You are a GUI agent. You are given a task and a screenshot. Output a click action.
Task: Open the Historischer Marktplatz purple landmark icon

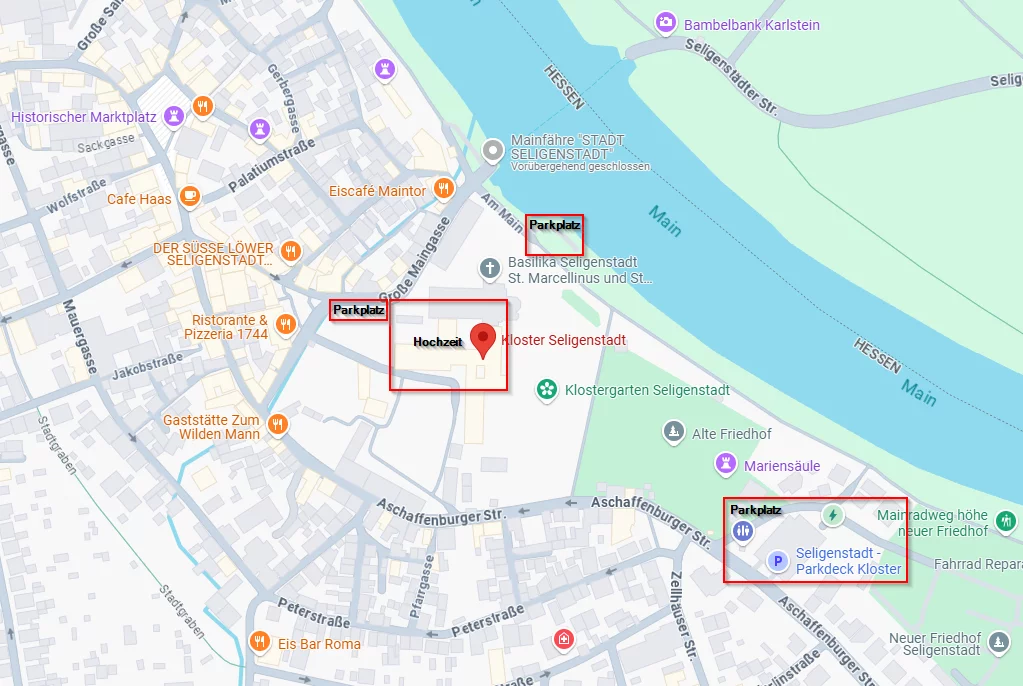coord(174,117)
